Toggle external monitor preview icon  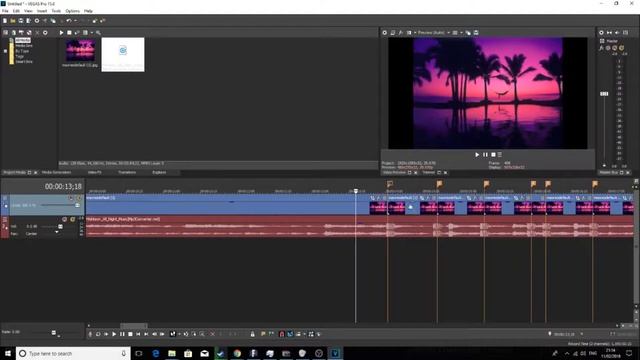pos(393,33)
